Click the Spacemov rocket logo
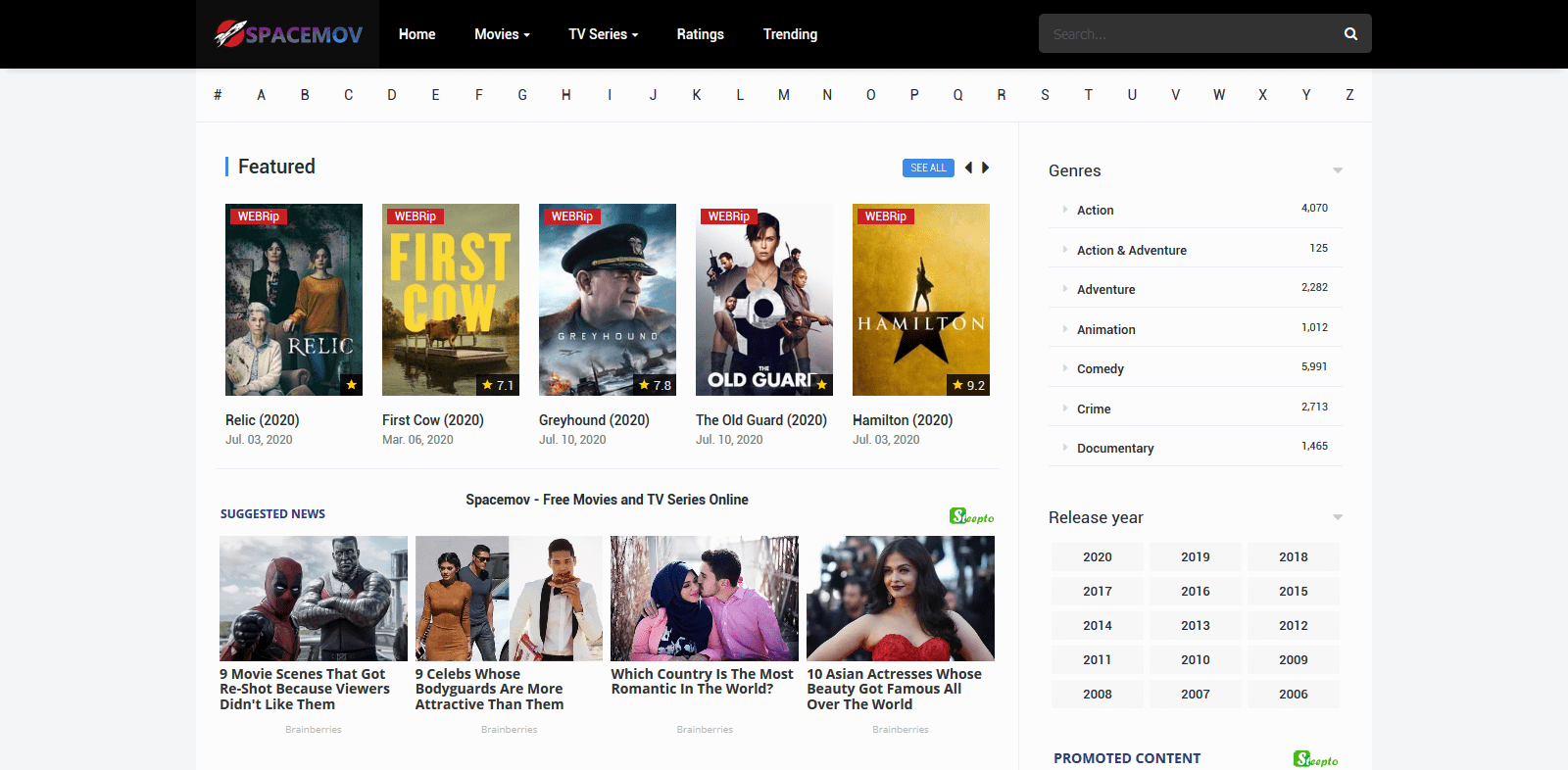 (288, 34)
